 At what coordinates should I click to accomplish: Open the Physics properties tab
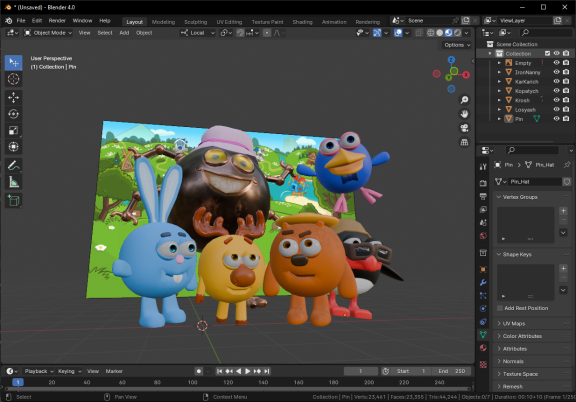point(483,308)
